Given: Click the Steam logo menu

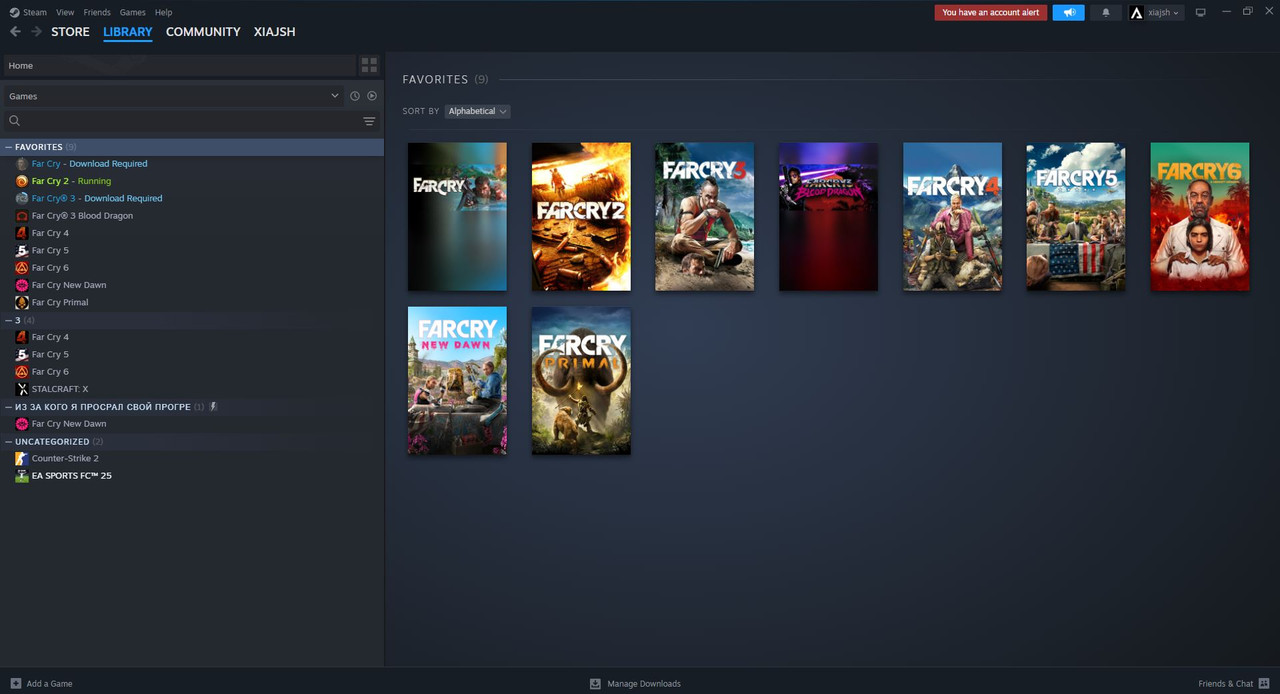Looking at the screenshot, I should (x=28, y=12).
